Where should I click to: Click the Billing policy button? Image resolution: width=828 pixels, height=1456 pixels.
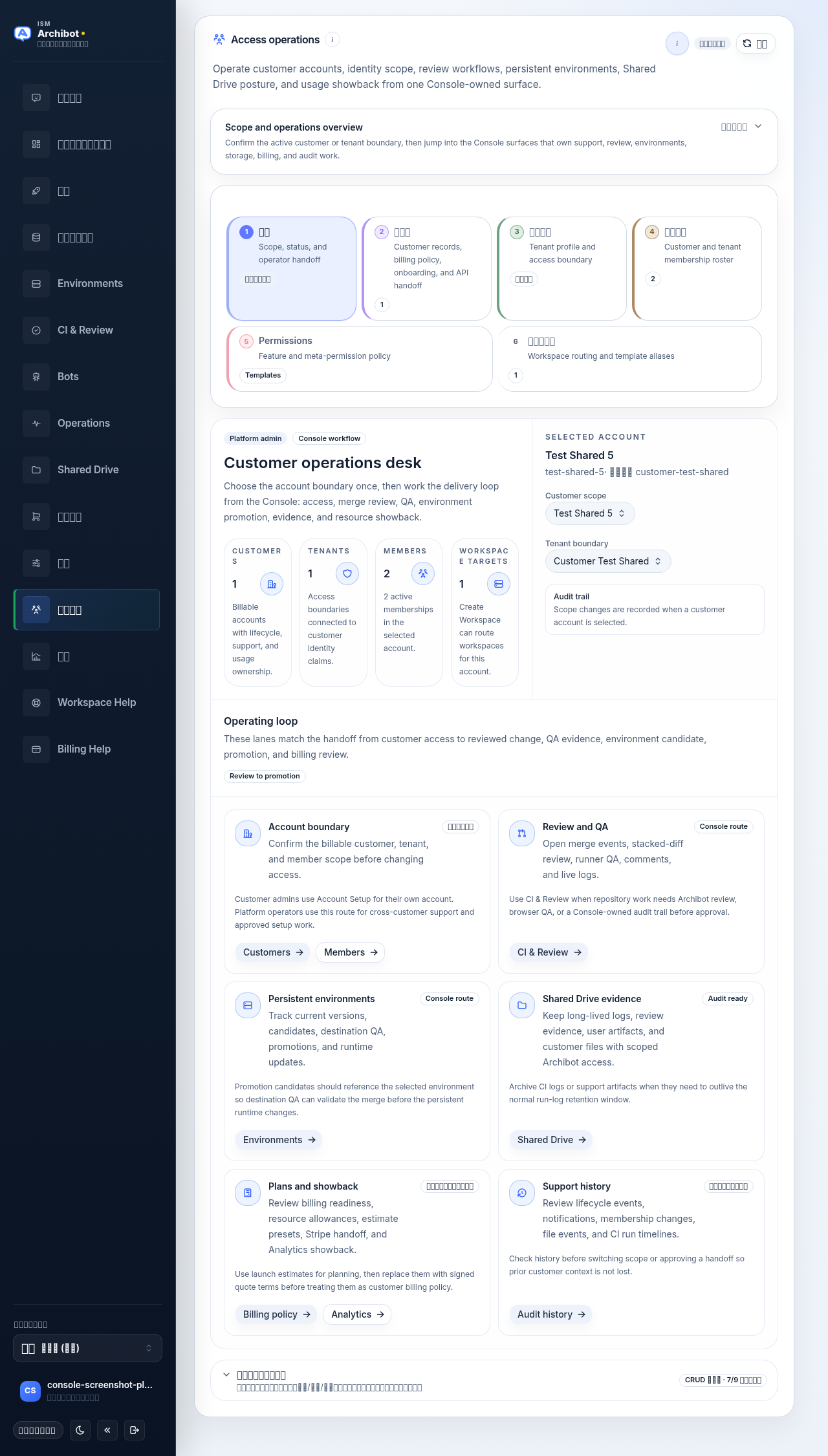coord(277,1314)
